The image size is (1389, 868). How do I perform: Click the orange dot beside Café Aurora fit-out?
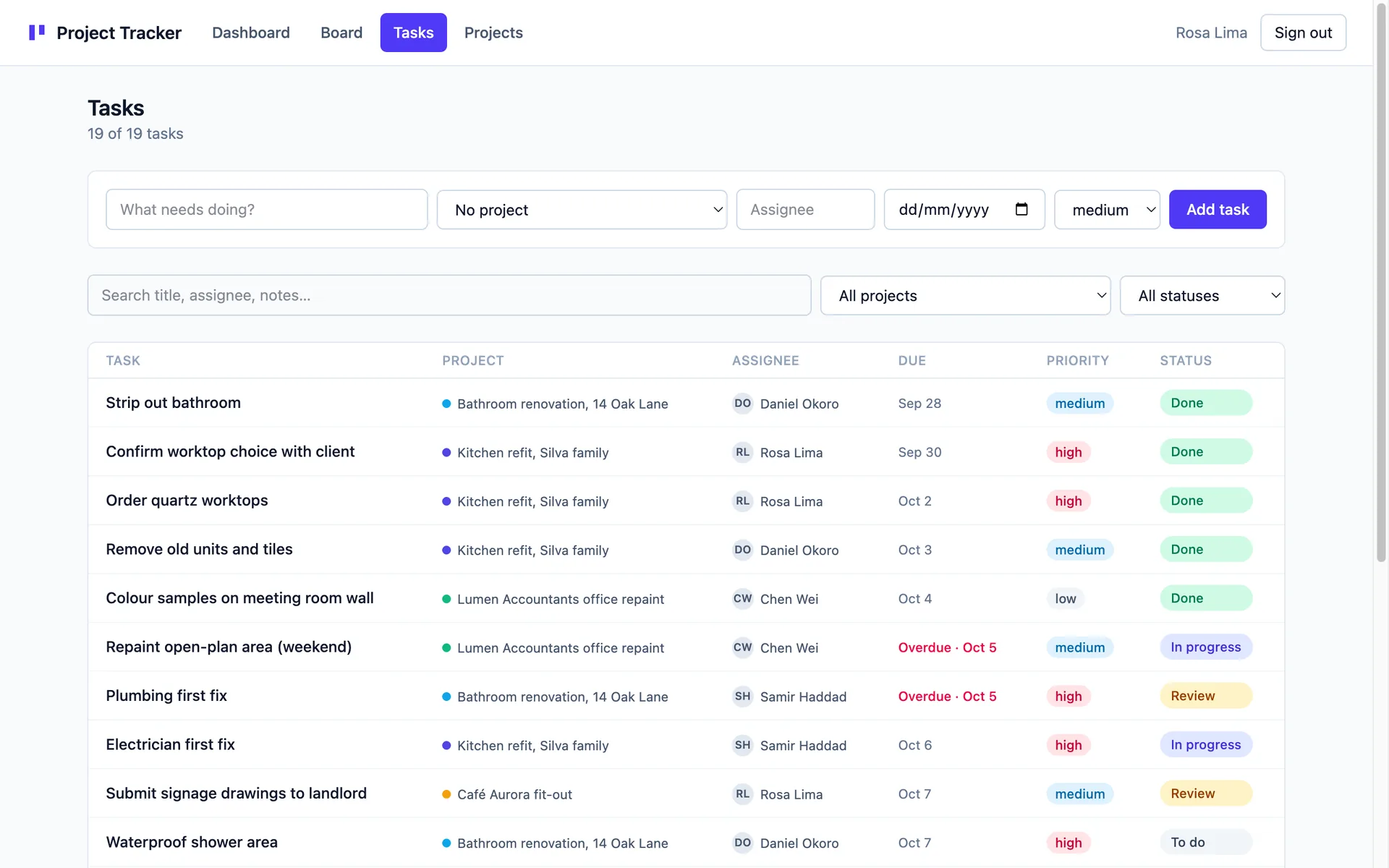[446, 794]
